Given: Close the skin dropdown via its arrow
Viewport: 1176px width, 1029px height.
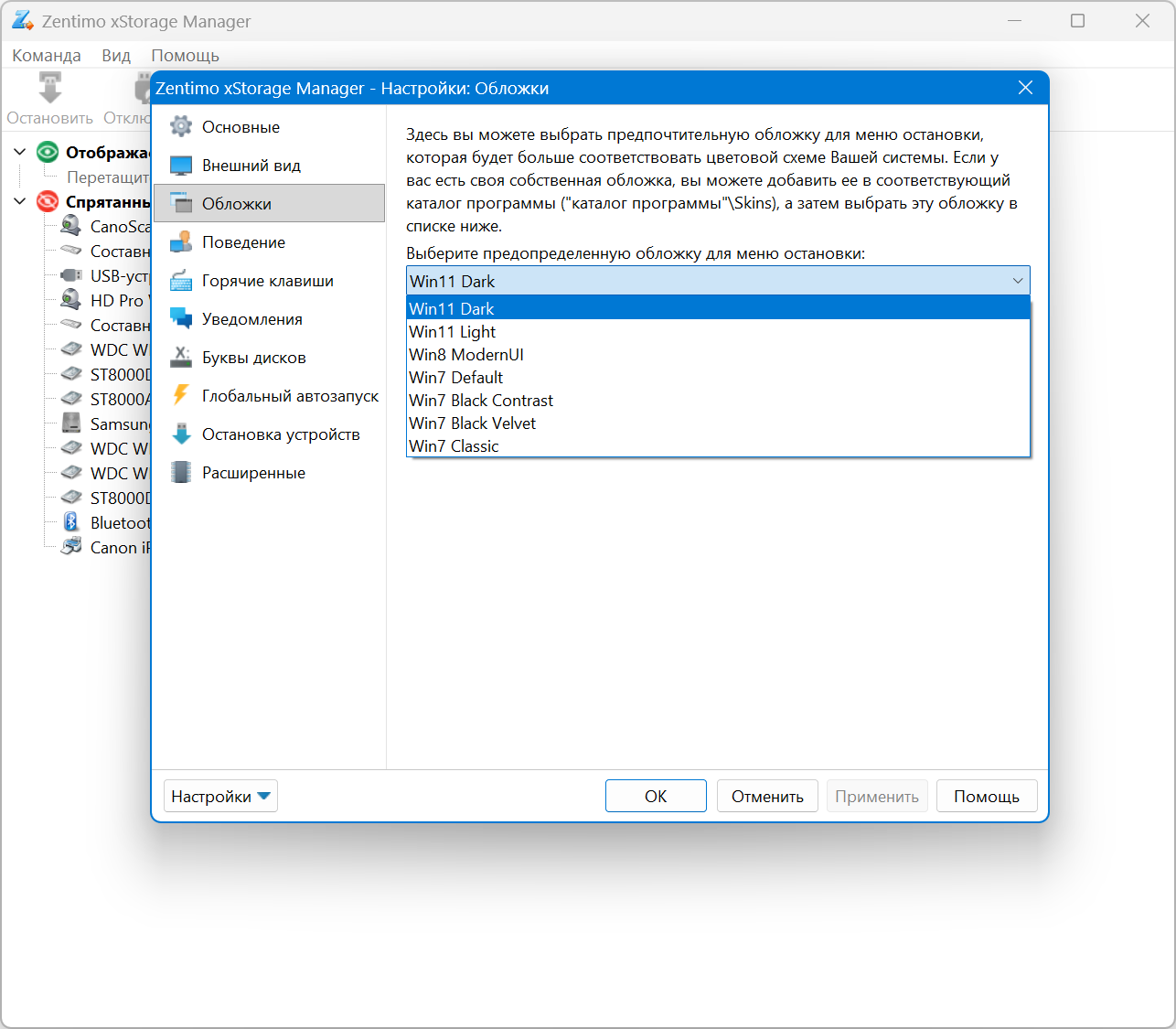Looking at the screenshot, I should [1017, 281].
